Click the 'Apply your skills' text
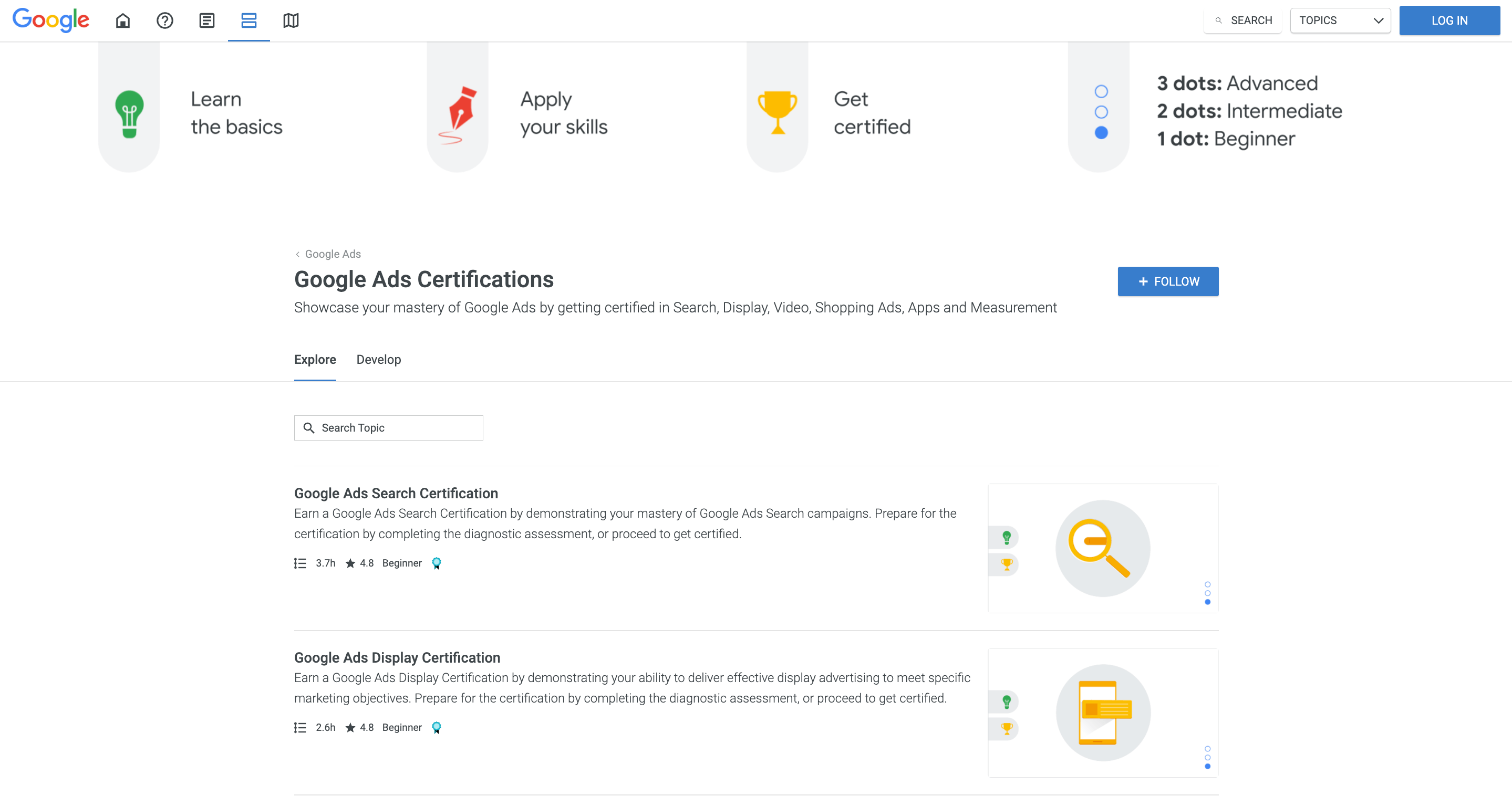This screenshot has height=796, width=1512. pyautogui.click(x=564, y=113)
